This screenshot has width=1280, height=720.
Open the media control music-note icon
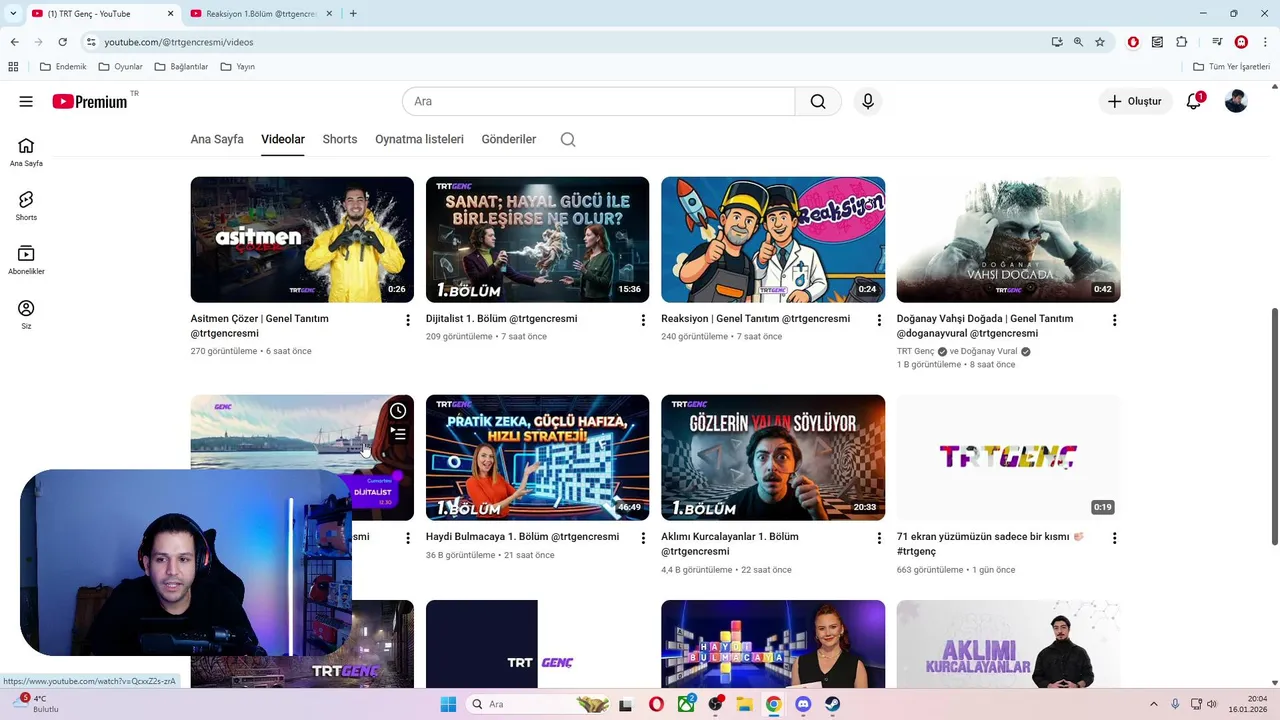click(1217, 42)
